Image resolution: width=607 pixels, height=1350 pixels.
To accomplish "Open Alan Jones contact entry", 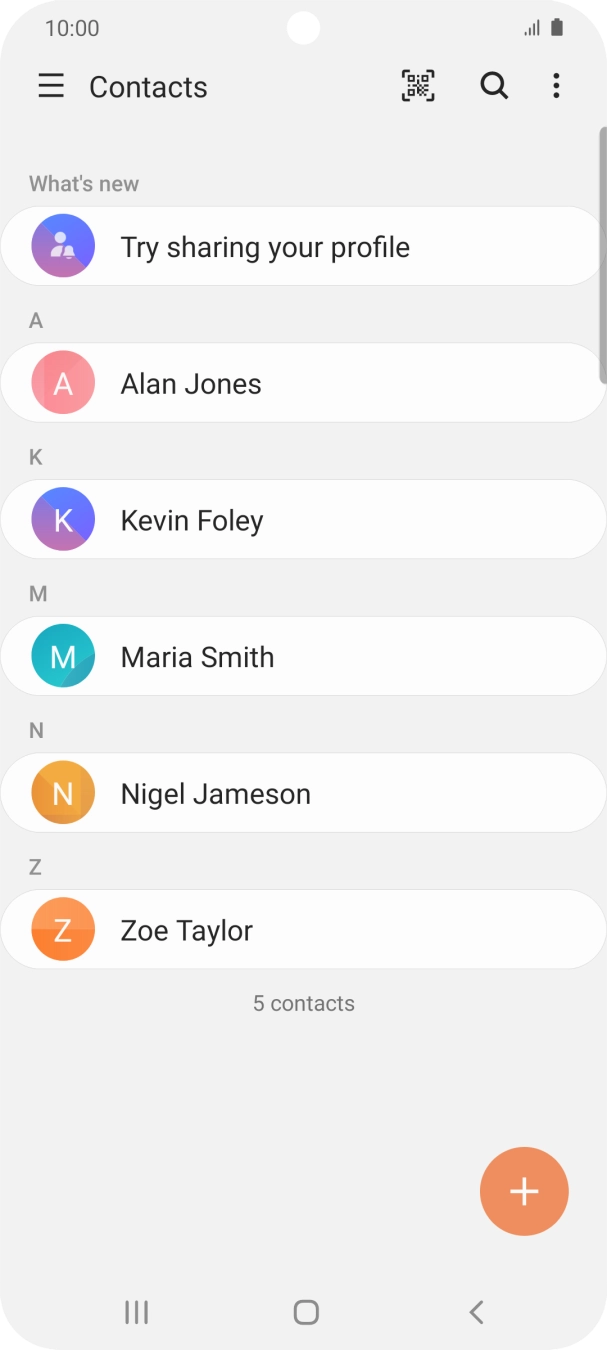I will 191,384.
